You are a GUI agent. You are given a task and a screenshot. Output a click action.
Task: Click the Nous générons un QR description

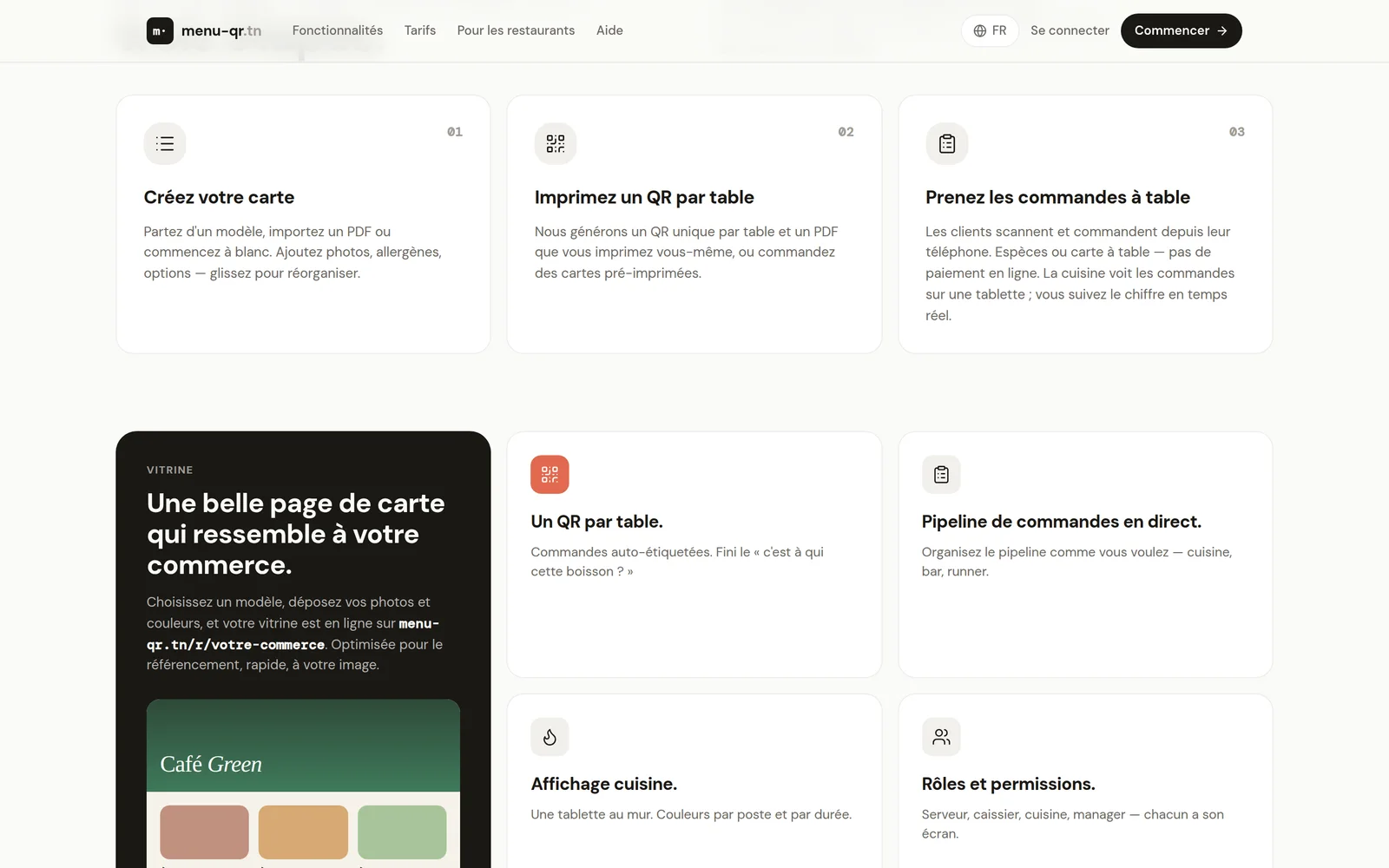[x=687, y=253]
